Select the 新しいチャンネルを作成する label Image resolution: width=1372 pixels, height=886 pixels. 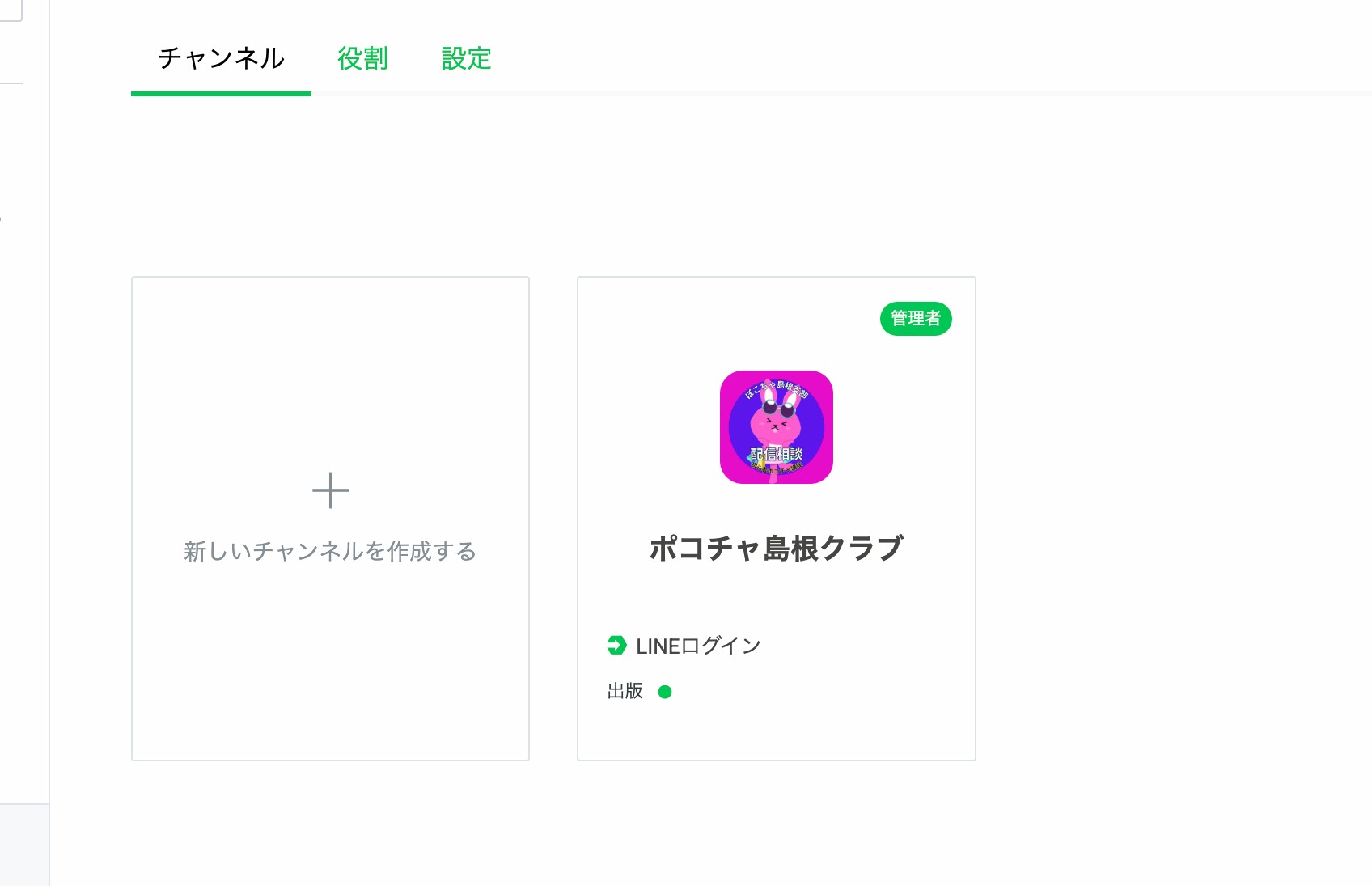[x=330, y=551]
